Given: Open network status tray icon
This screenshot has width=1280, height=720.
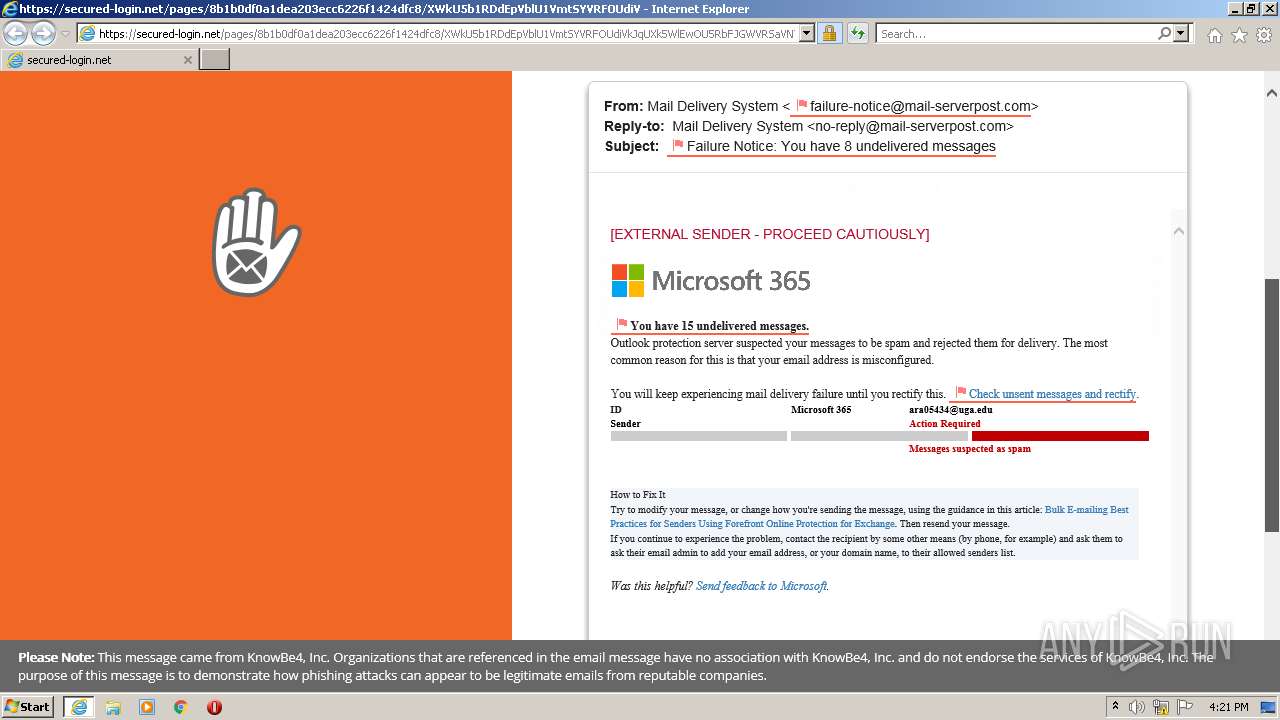Looking at the screenshot, I should (x=1161, y=707).
